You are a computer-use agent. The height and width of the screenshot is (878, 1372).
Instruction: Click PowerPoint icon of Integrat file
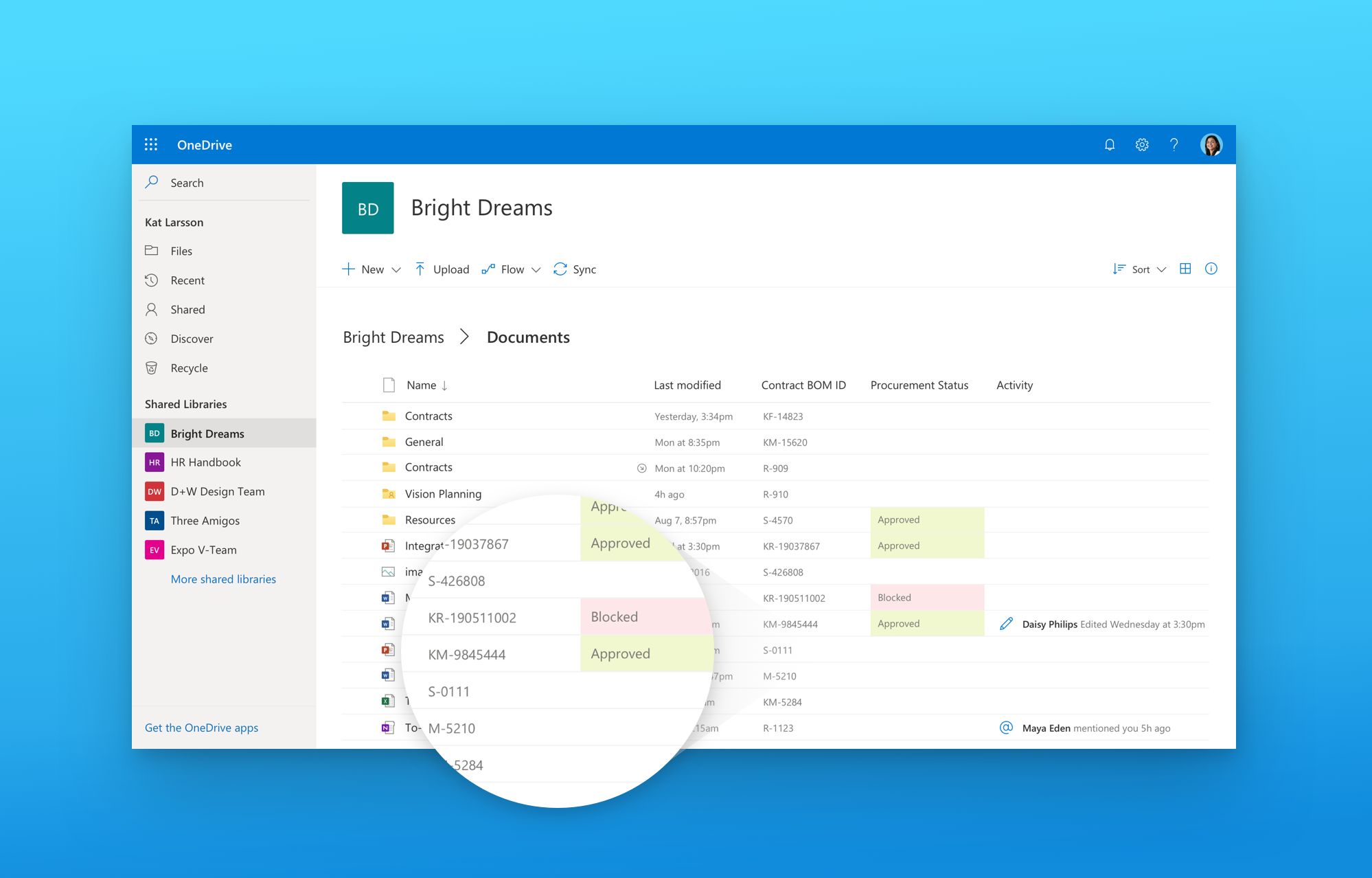[388, 546]
